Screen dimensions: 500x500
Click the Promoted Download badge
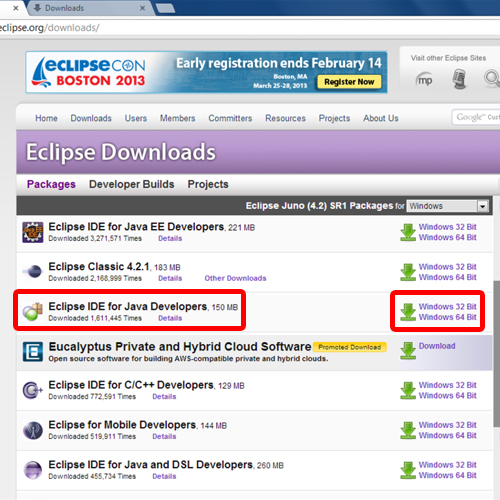pos(350,347)
